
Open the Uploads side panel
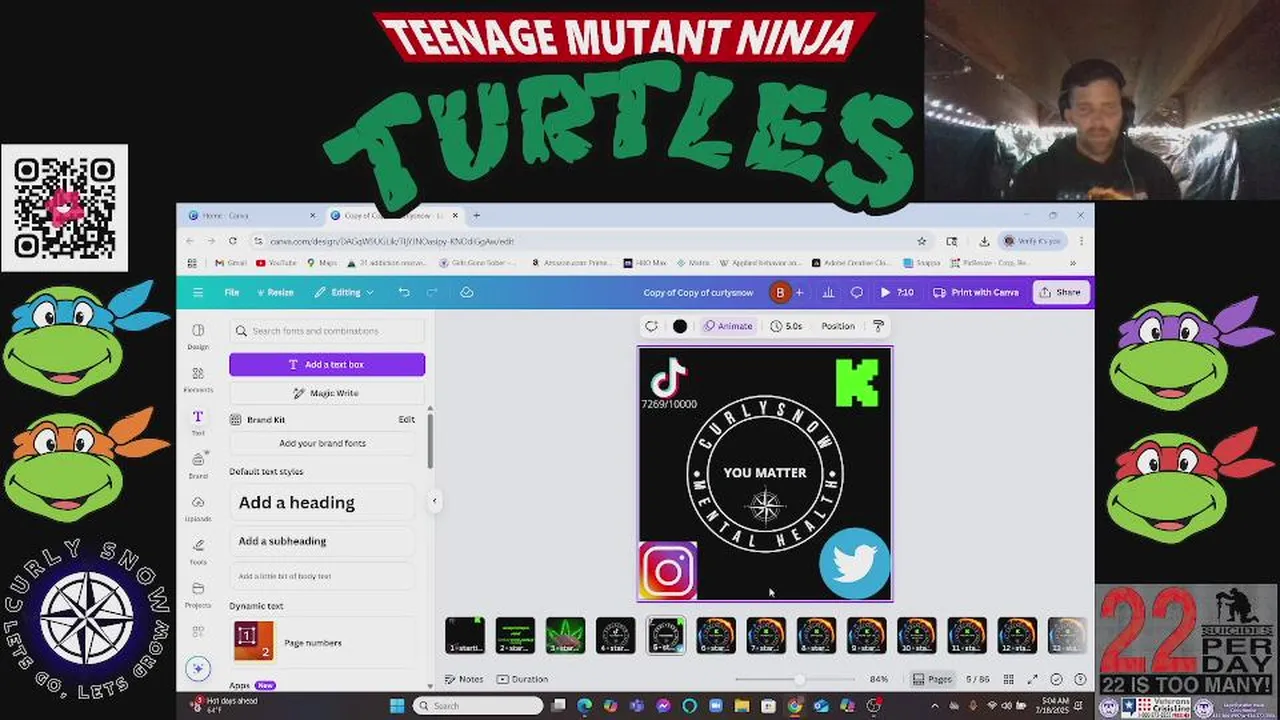(x=198, y=508)
